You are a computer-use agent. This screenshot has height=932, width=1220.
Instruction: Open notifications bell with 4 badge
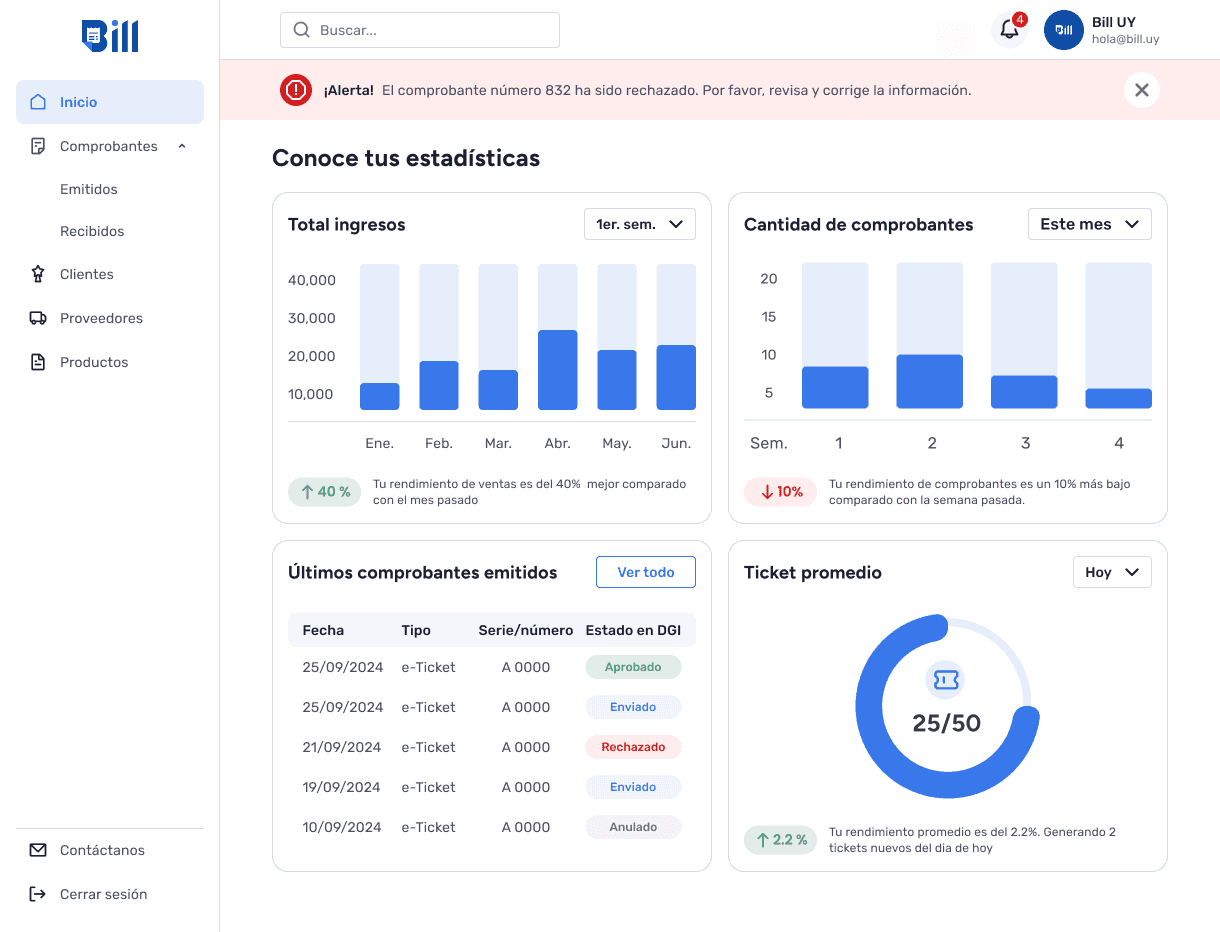point(1010,30)
